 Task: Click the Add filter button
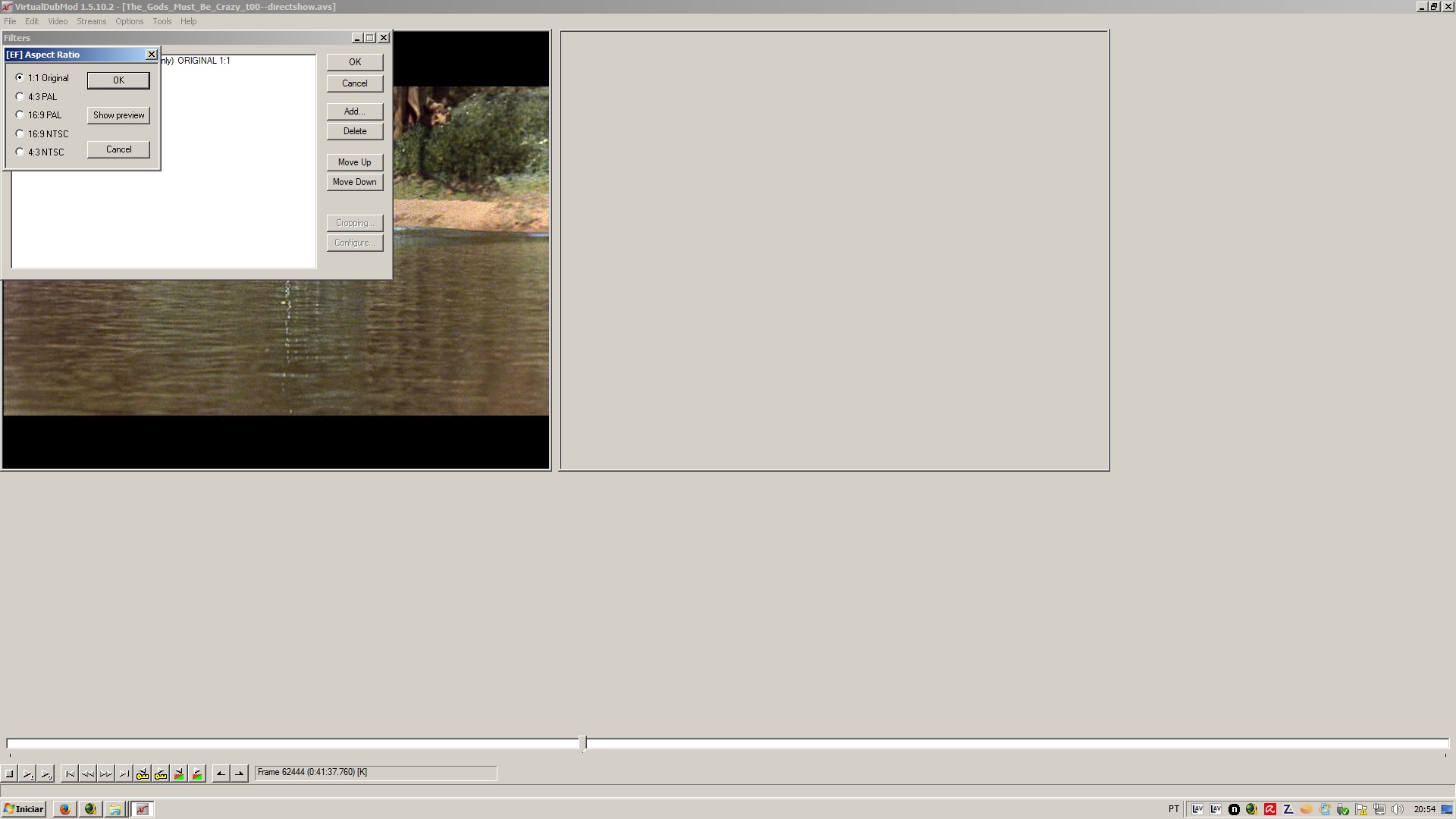[x=355, y=111]
